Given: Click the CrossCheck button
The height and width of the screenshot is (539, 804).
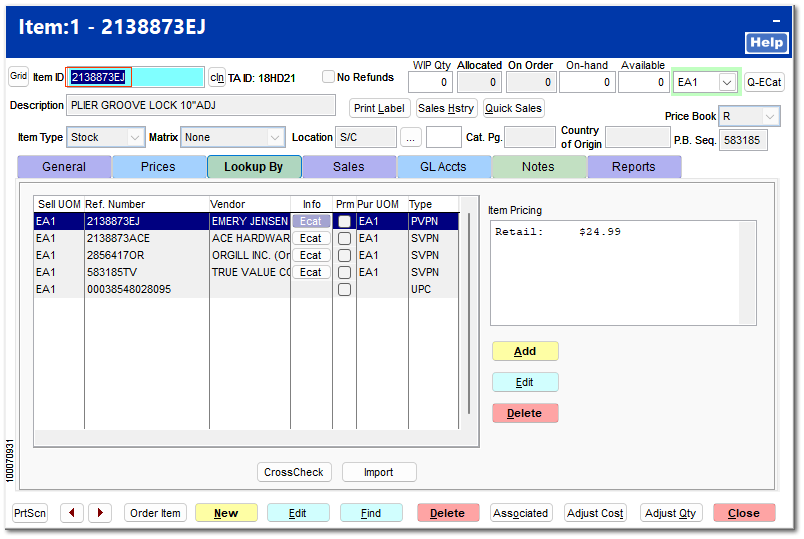Looking at the screenshot, I should coord(294,472).
